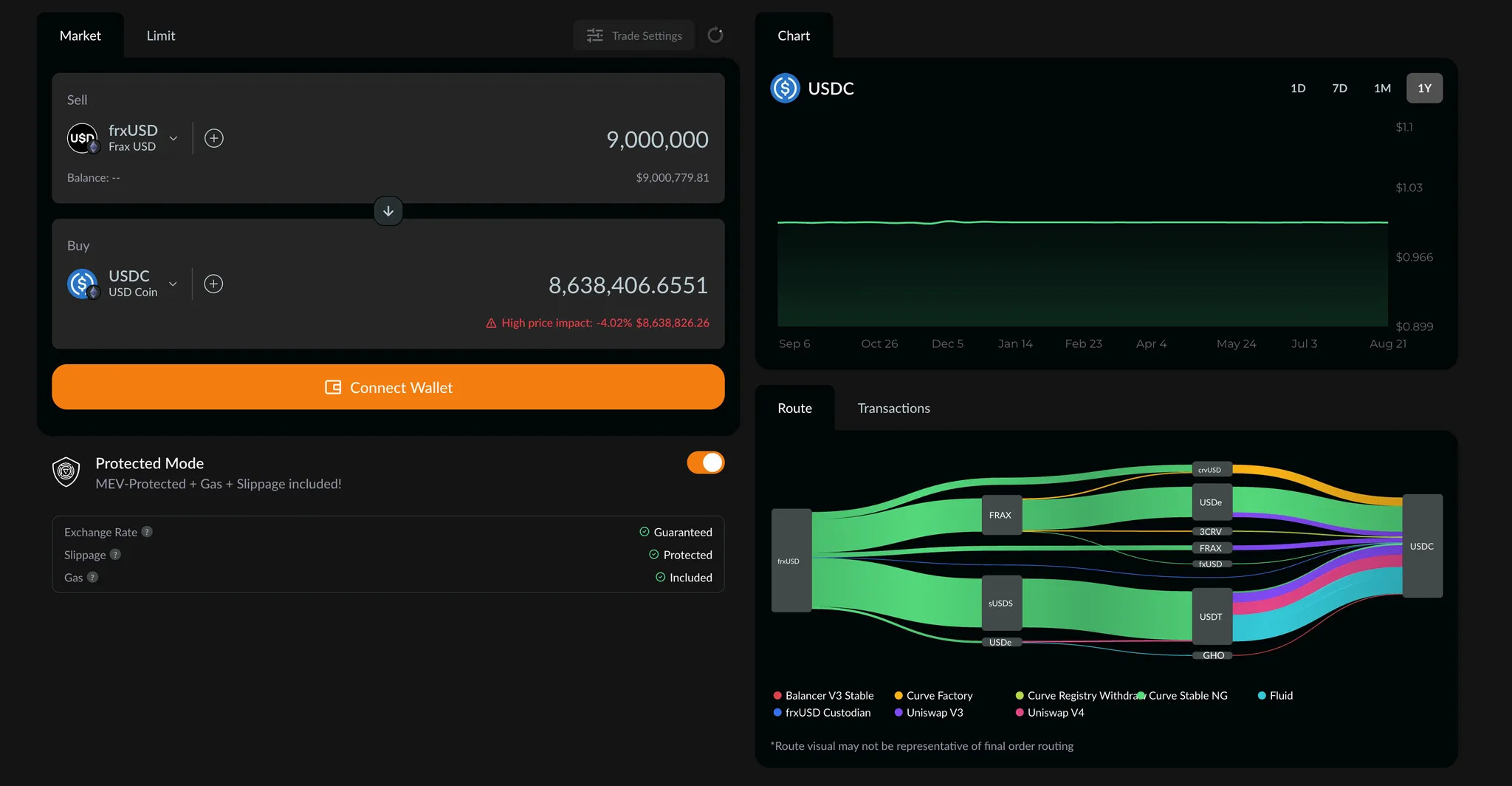Click Curve Registry Withdraw legend color dot
Screen dimensions: 1512x786
click(x=1020, y=696)
